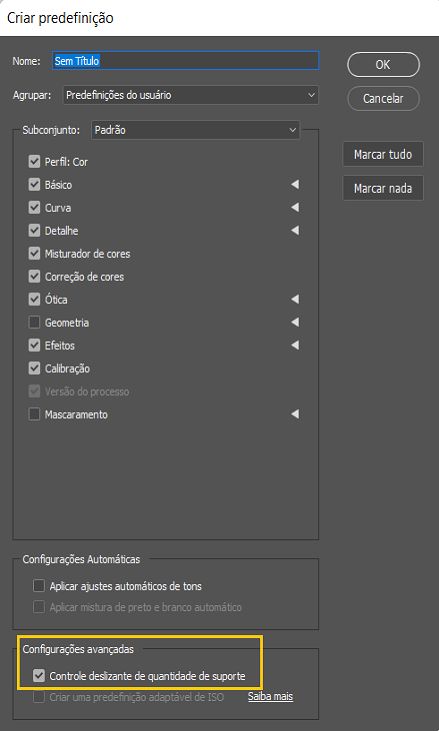Uncheck the Misturador de cores checkbox
The image size is (439, 731).
[x=34, y=254]
